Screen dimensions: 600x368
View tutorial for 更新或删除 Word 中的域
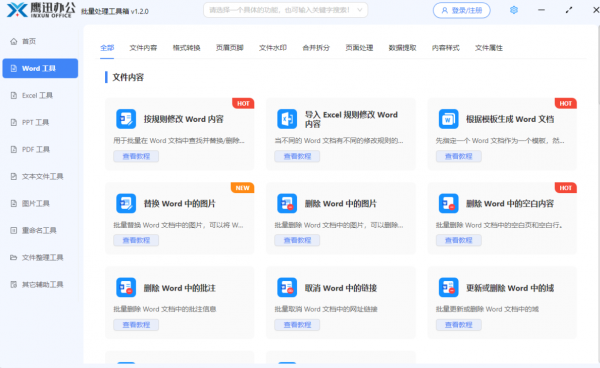point(458,325)
